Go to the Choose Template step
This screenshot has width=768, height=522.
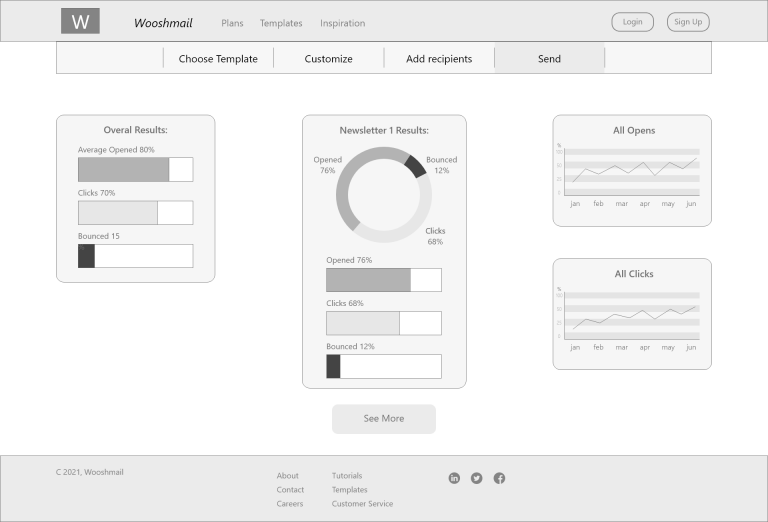(218, 59)
